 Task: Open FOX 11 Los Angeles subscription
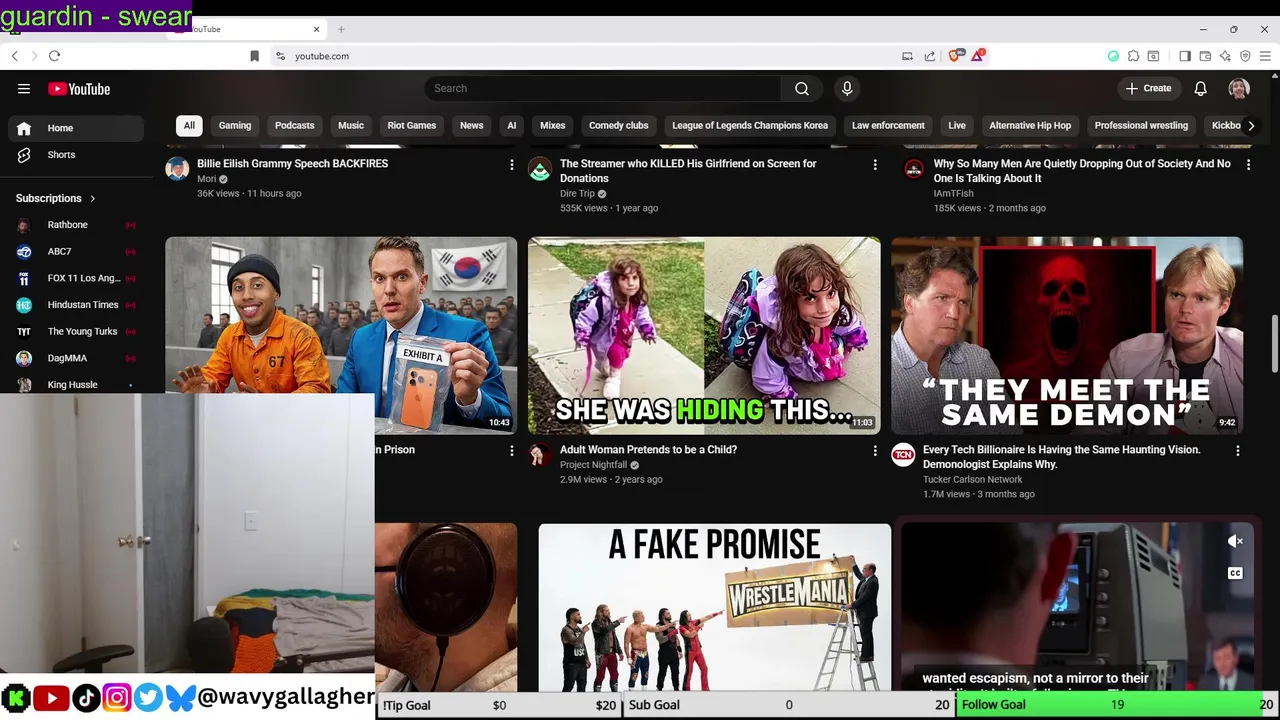[x=76, y=278]
